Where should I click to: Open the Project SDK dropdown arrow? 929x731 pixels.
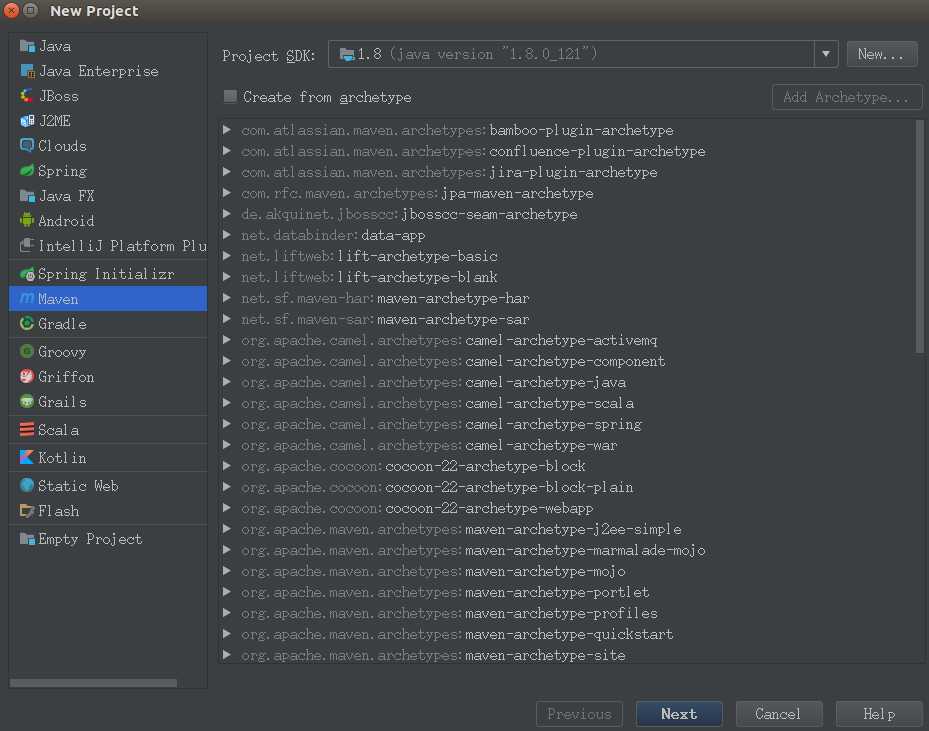click(x=826, y=54)
